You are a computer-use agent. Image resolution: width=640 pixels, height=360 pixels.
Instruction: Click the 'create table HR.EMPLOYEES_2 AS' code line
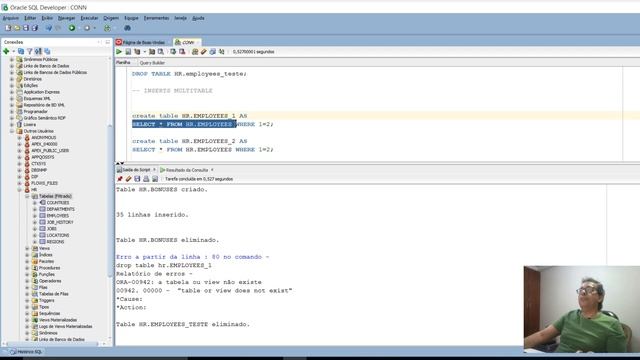[190, 141]
